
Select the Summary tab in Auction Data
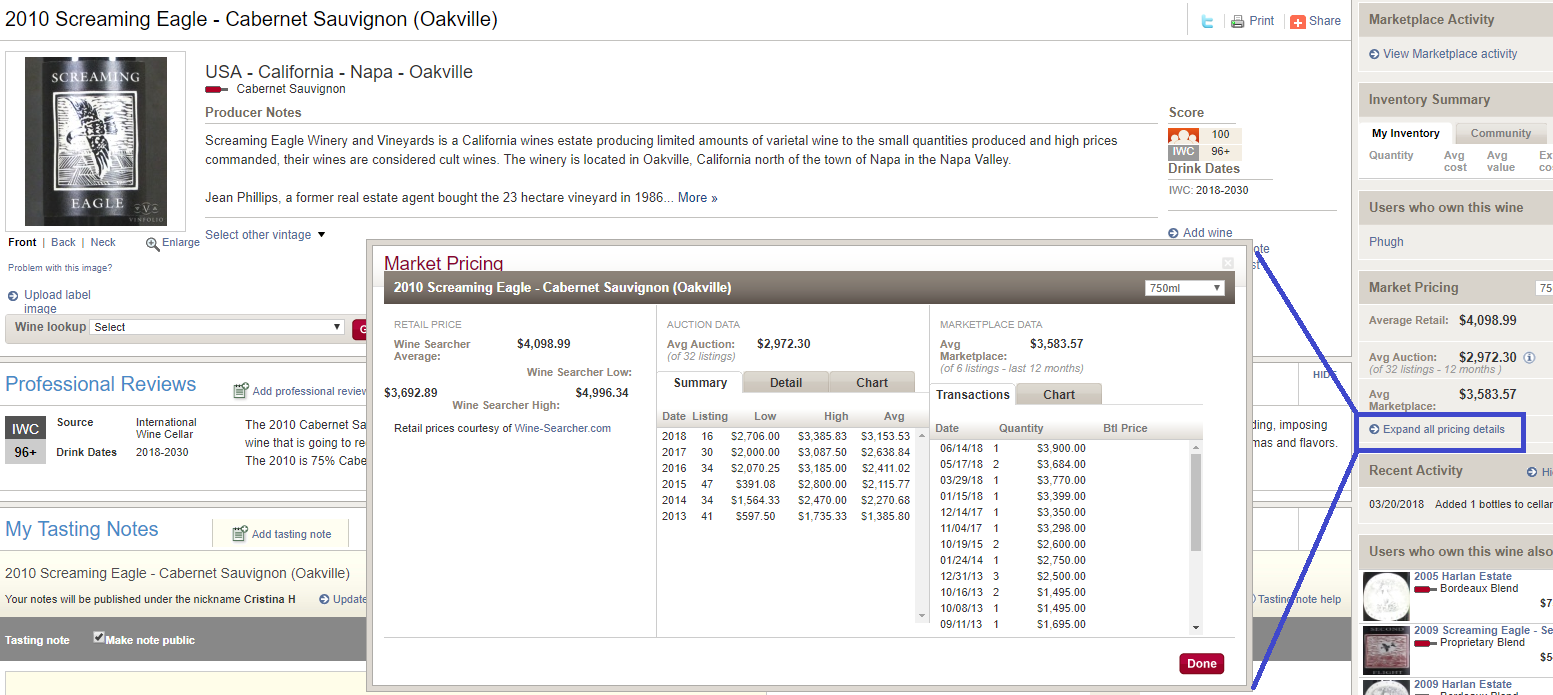[700, 383]
